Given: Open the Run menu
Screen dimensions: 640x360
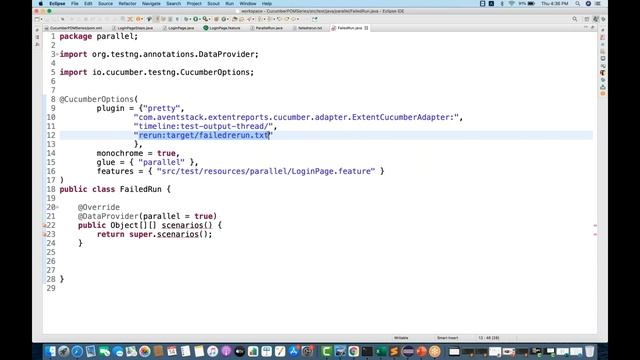Looking at the screenshot, I should (x=229, y=4).
